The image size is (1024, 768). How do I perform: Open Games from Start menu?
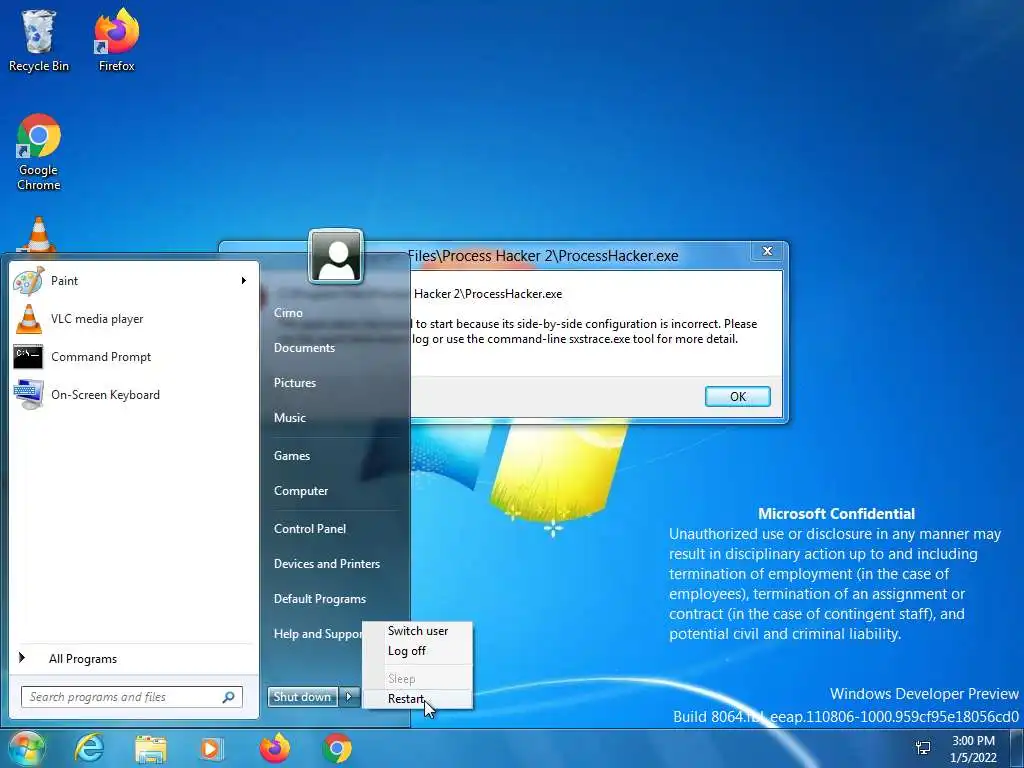(x=291, y=456)
